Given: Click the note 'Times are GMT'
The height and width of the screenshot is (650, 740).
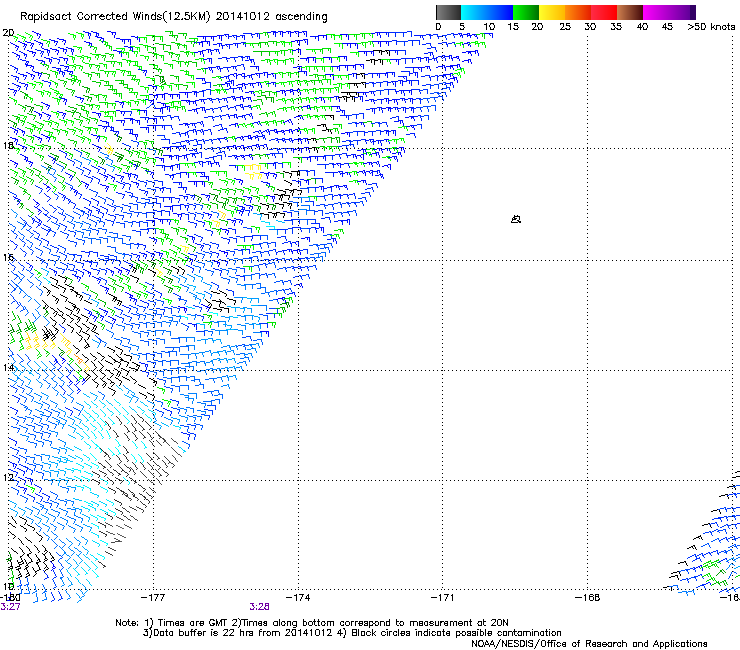Looking at the screenshot, I should point(192,623).
